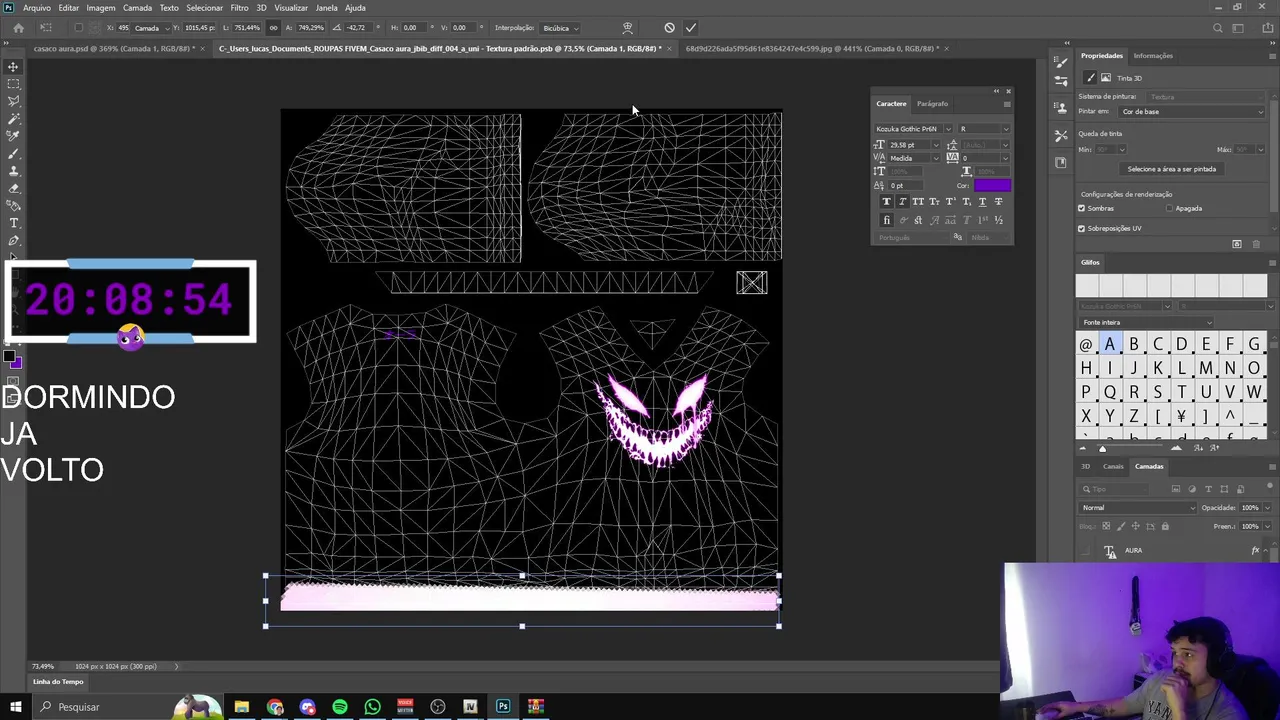Open Spotify from taskbar
Screen dimensions: 1280x720
click(x=340, y=707)
